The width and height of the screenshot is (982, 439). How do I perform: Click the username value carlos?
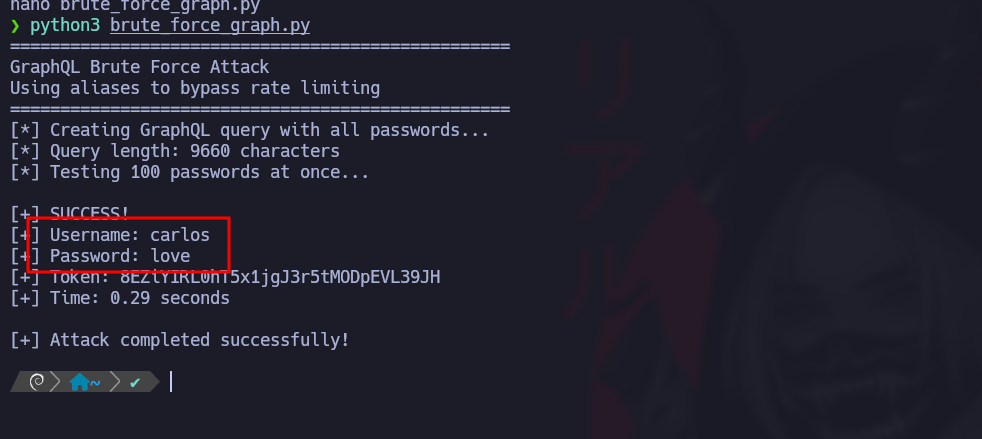[180, 235]
